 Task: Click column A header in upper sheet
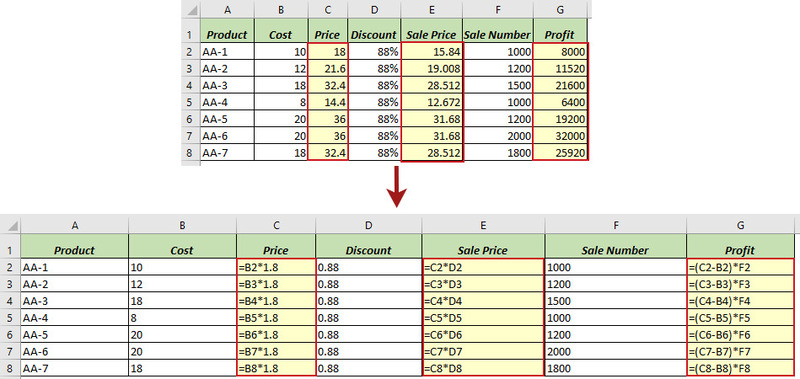tap(227, 9)
